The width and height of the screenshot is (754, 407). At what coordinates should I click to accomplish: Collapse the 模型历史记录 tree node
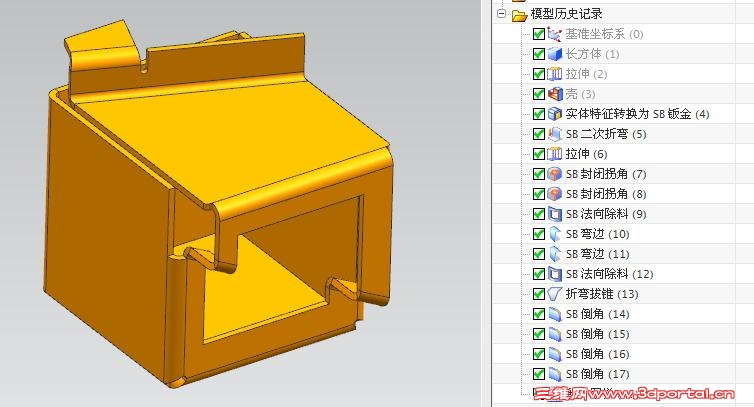[502, 13]
